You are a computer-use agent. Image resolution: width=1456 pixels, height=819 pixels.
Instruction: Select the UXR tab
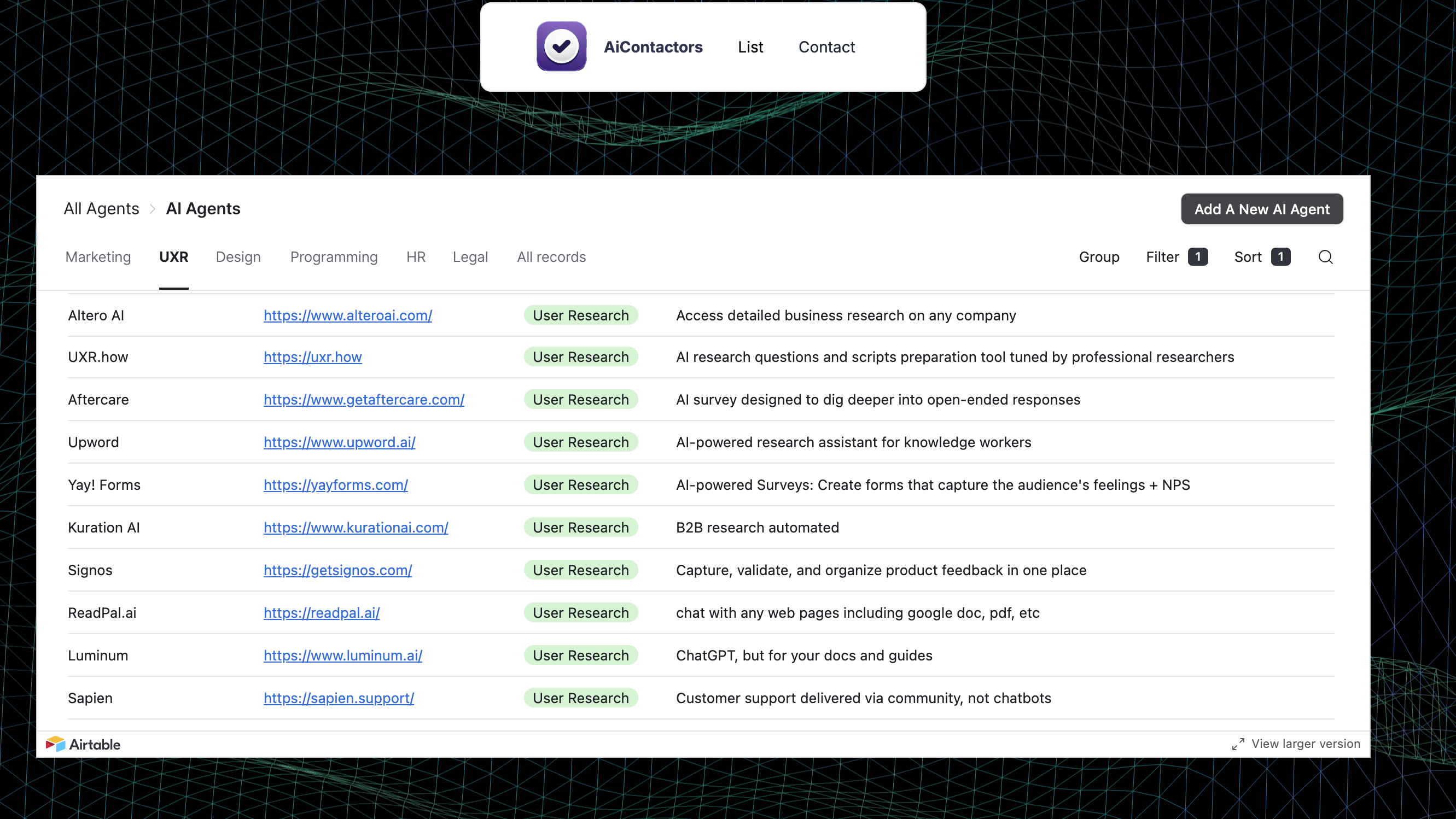click(x=173, y=257)
